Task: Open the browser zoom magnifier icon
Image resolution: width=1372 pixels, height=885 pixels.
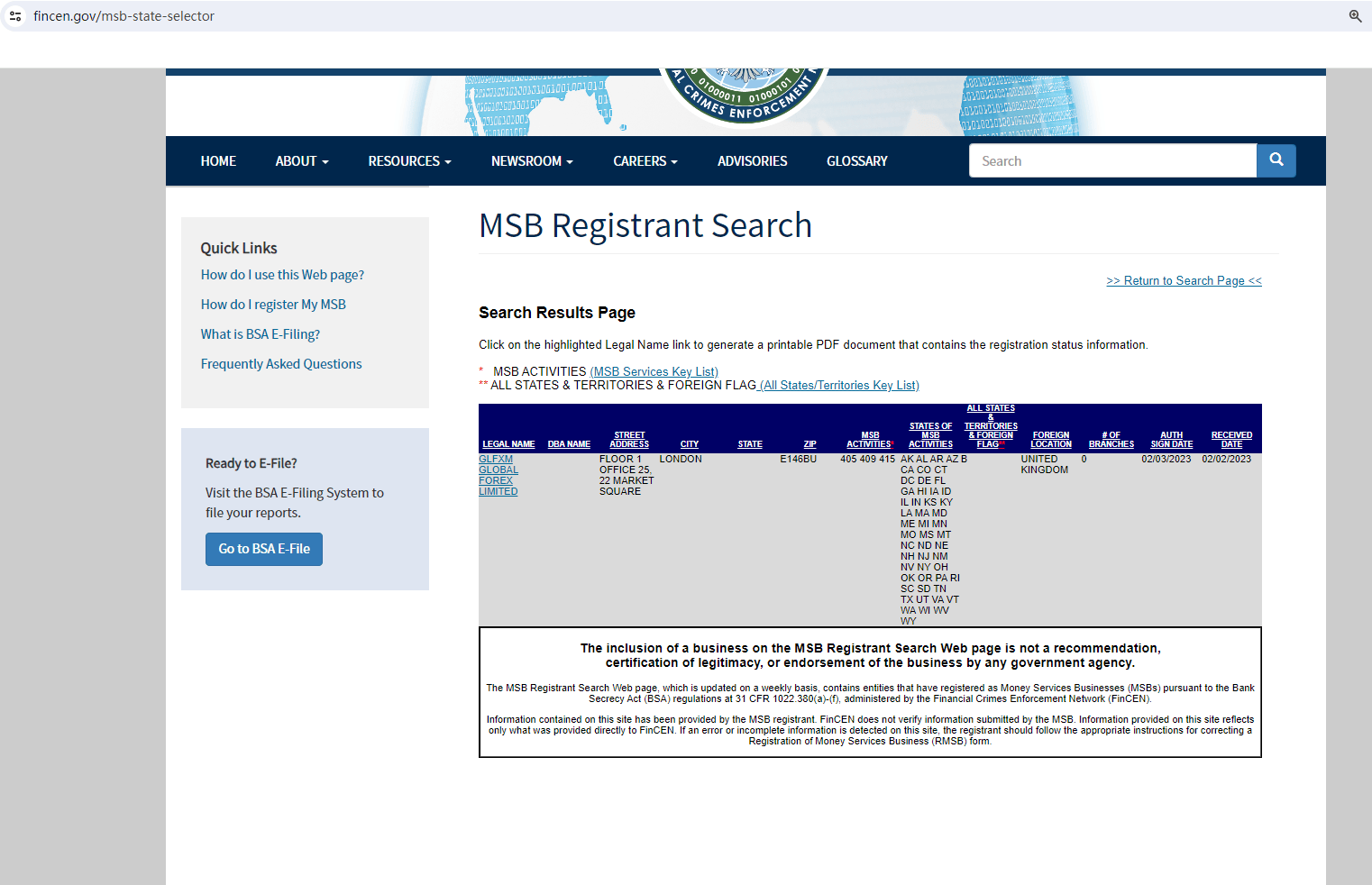Action: click(1355, 16)
